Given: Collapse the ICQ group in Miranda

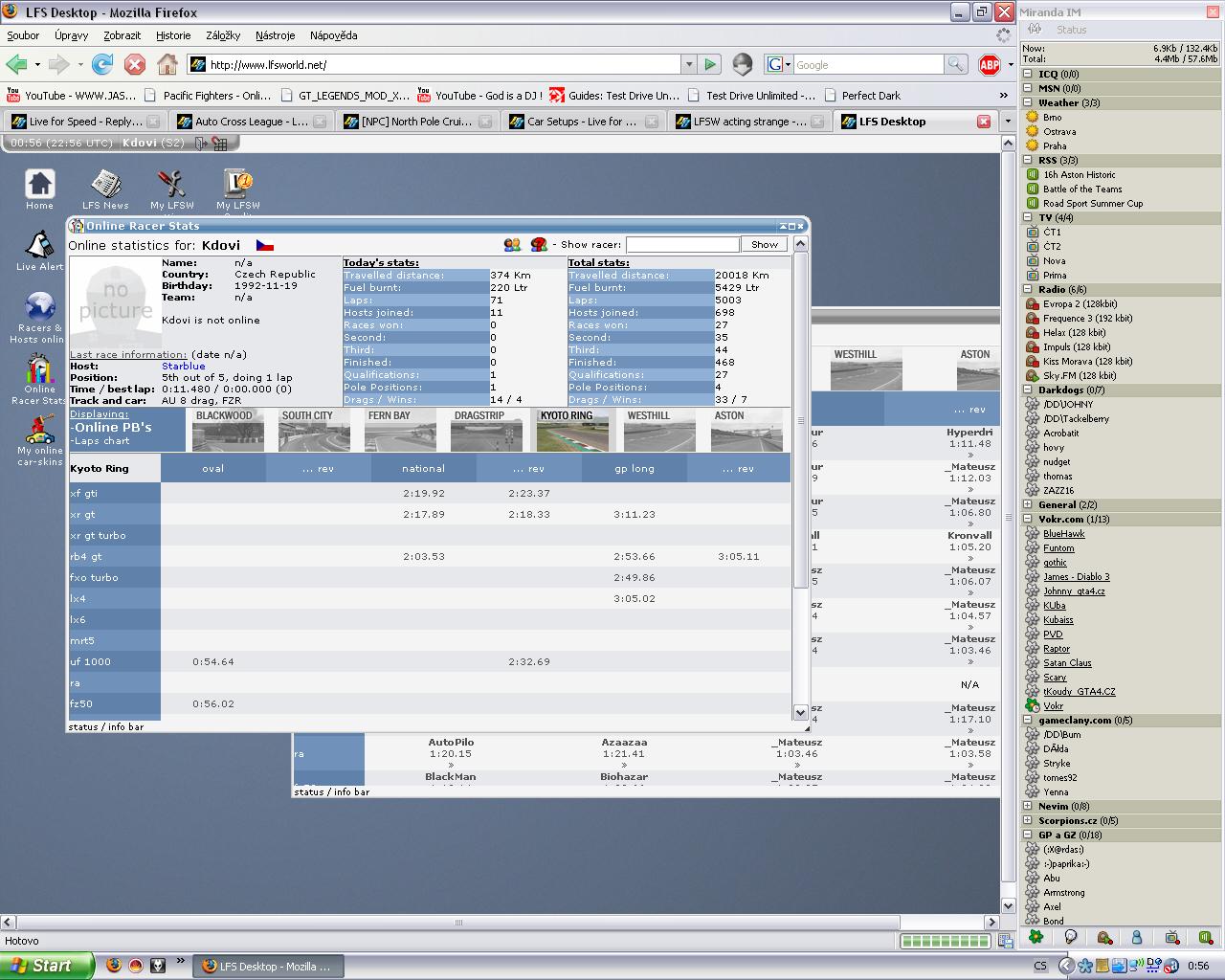Looking at the screenshot, I should pos(1028,74).
